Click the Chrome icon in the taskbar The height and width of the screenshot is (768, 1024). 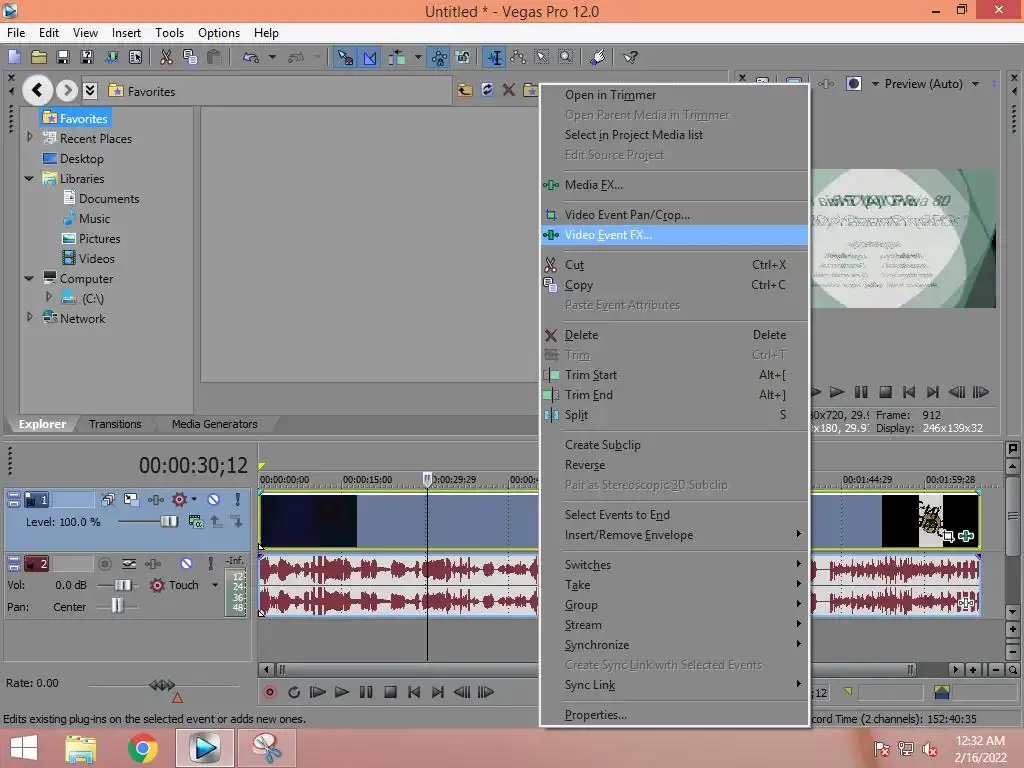click(x=142, y=748)
